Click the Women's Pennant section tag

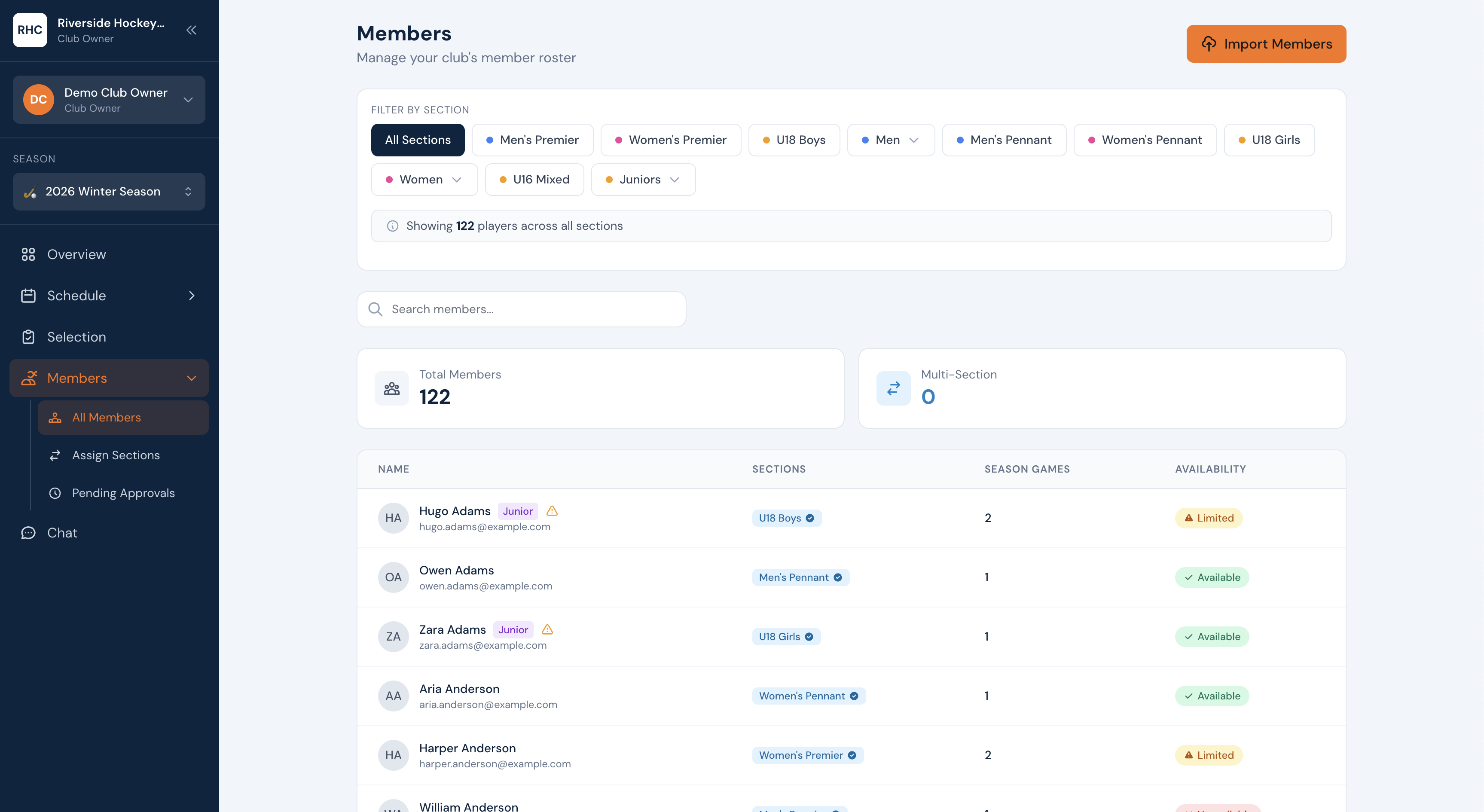pos(809,696)
